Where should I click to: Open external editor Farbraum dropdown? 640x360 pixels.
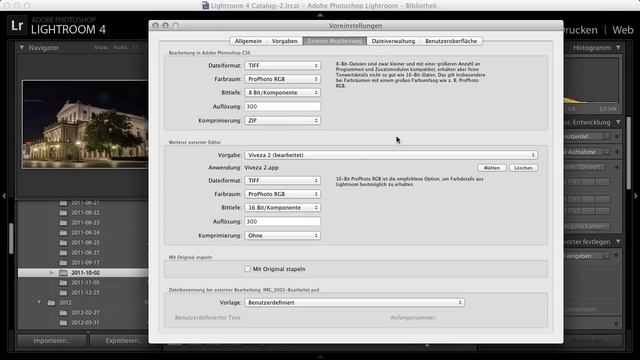coord(282,194)
